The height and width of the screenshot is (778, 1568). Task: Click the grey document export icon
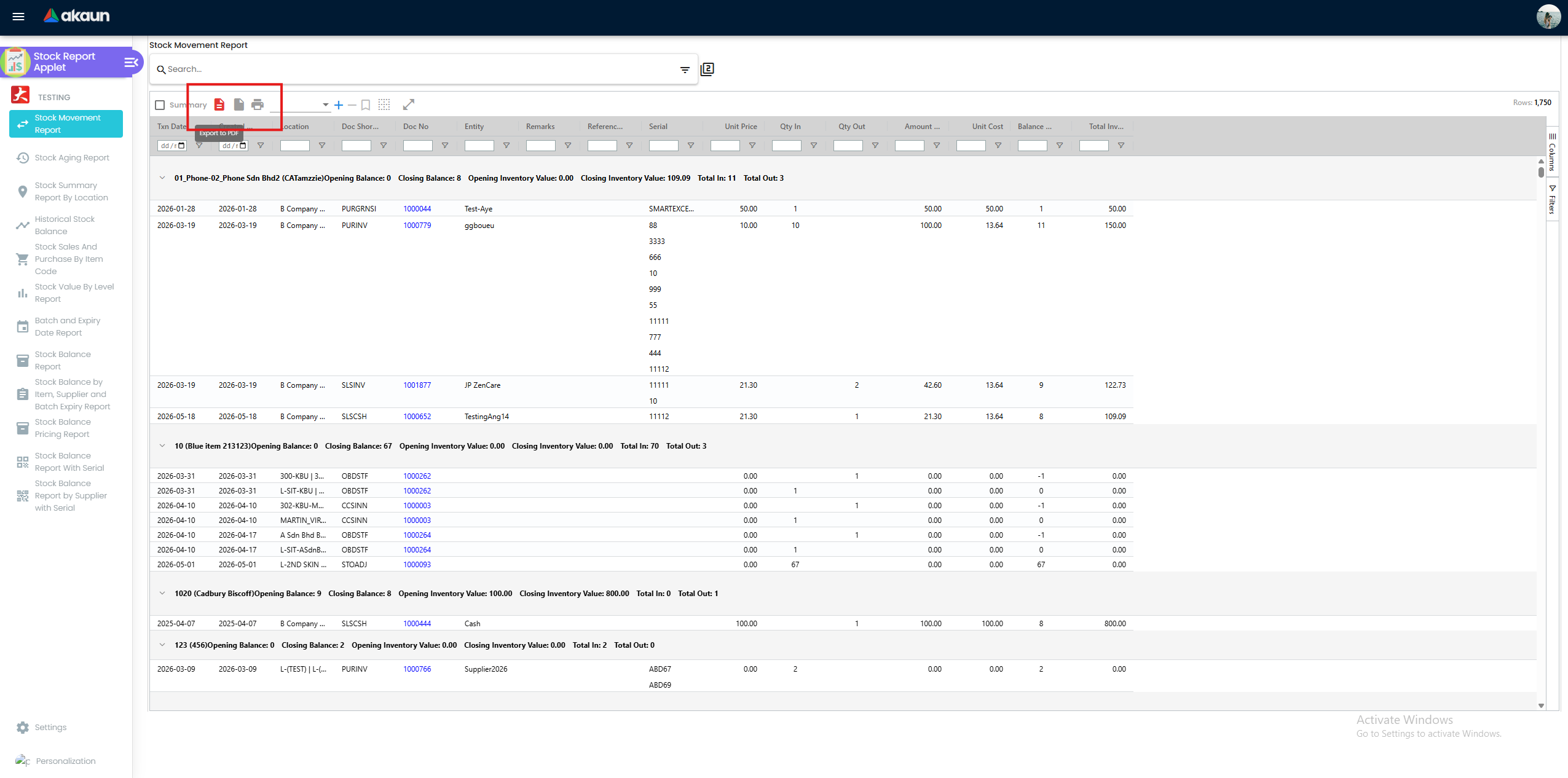tap(239, 104)
